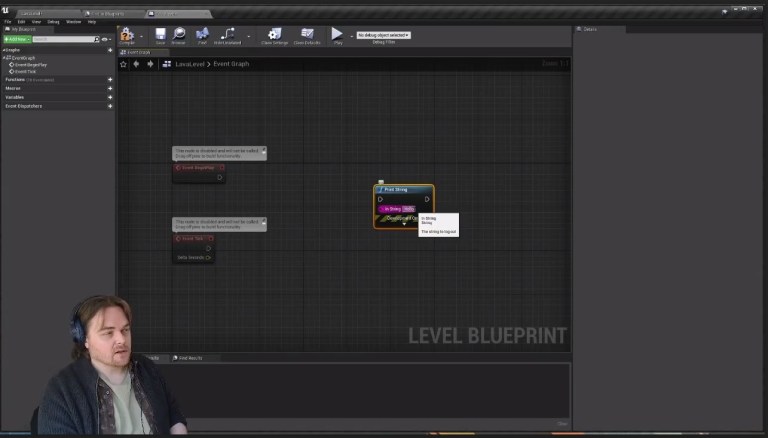
Task: Select Event BeginPlay in the My Blueprint tree
Action: [30, 65]
